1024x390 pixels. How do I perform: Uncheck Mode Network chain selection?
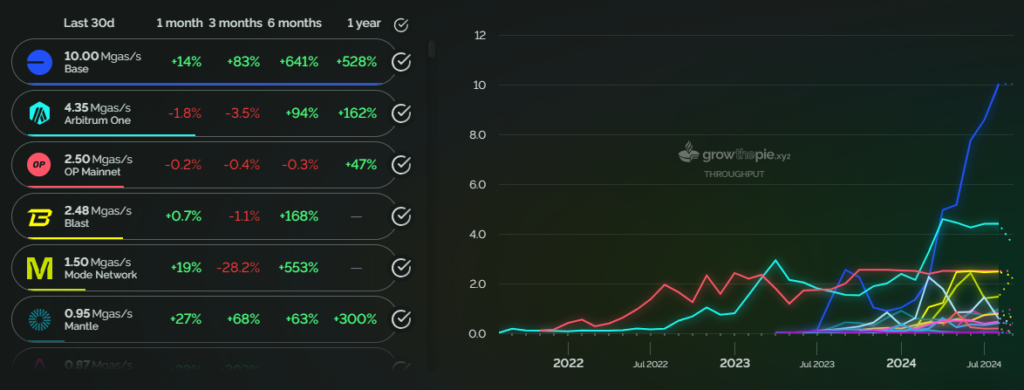(401, 268)
